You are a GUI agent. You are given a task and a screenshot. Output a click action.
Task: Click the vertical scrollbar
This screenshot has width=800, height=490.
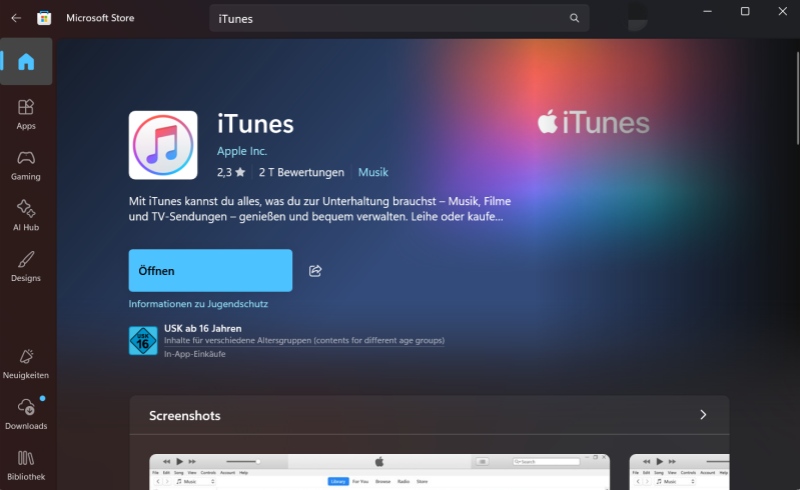pyautogui.click(x=797, y=98)
